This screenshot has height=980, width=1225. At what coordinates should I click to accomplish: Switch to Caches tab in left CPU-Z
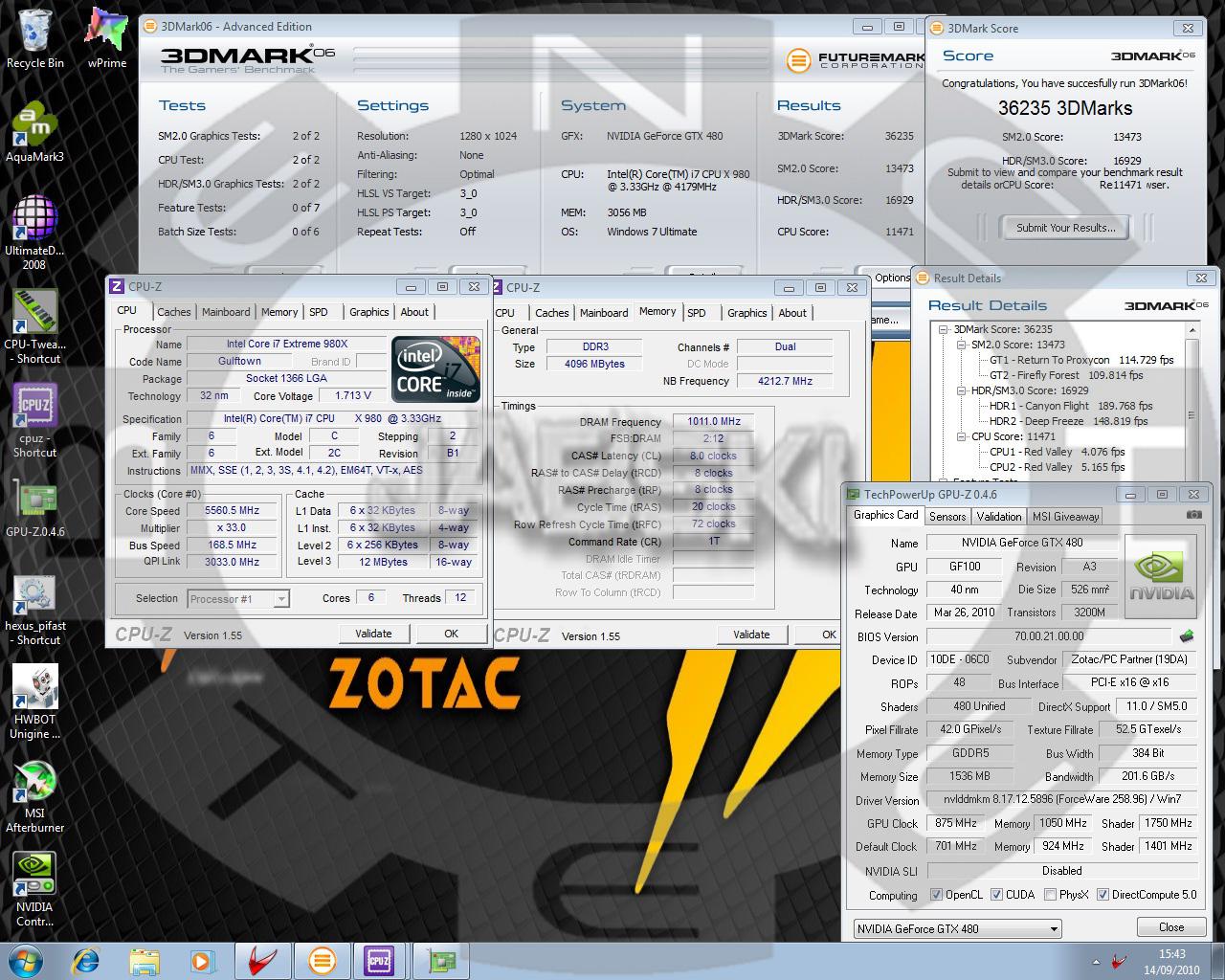(x=173, y=312)
